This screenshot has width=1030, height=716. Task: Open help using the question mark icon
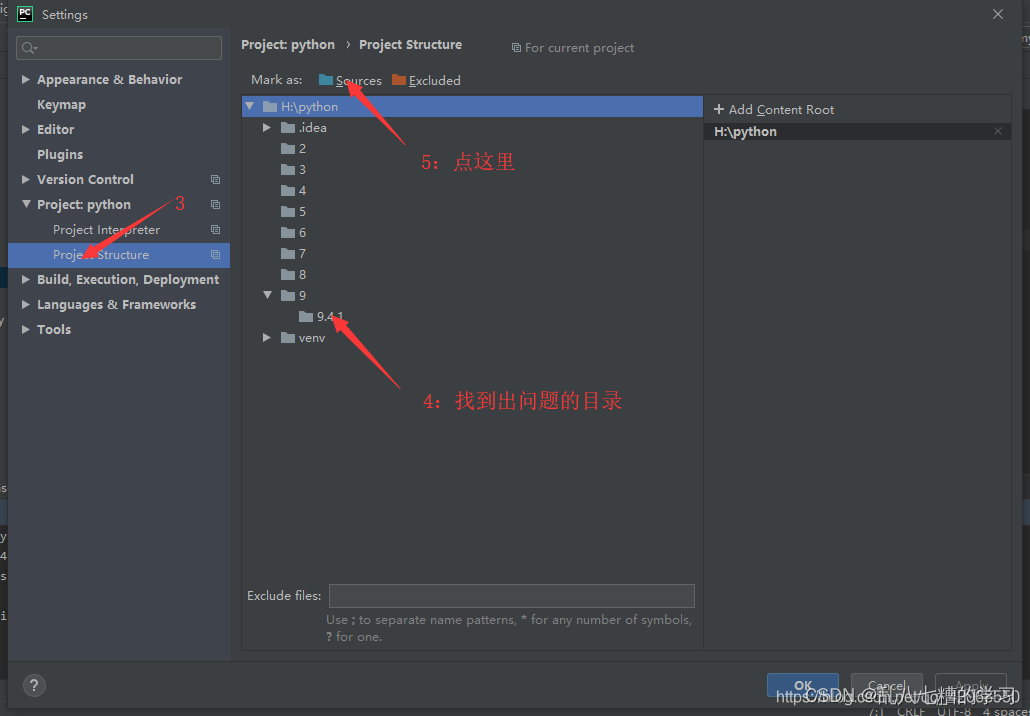coord(34,685)
